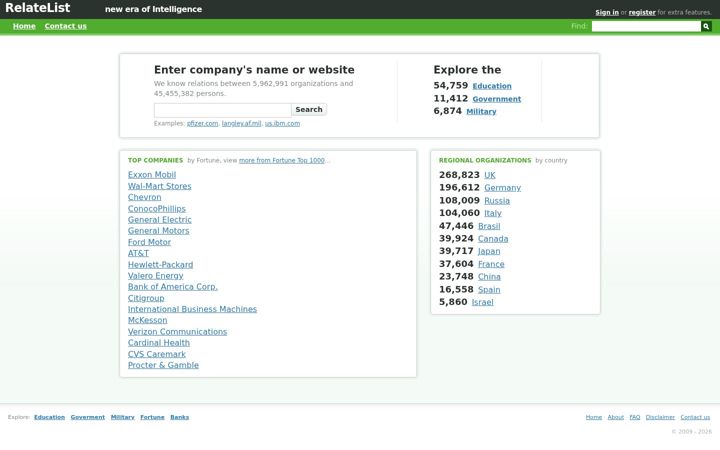Click the company name search box
Image resolution: width=720 pixels, height=450 pixels.
(x=223, y=110)
